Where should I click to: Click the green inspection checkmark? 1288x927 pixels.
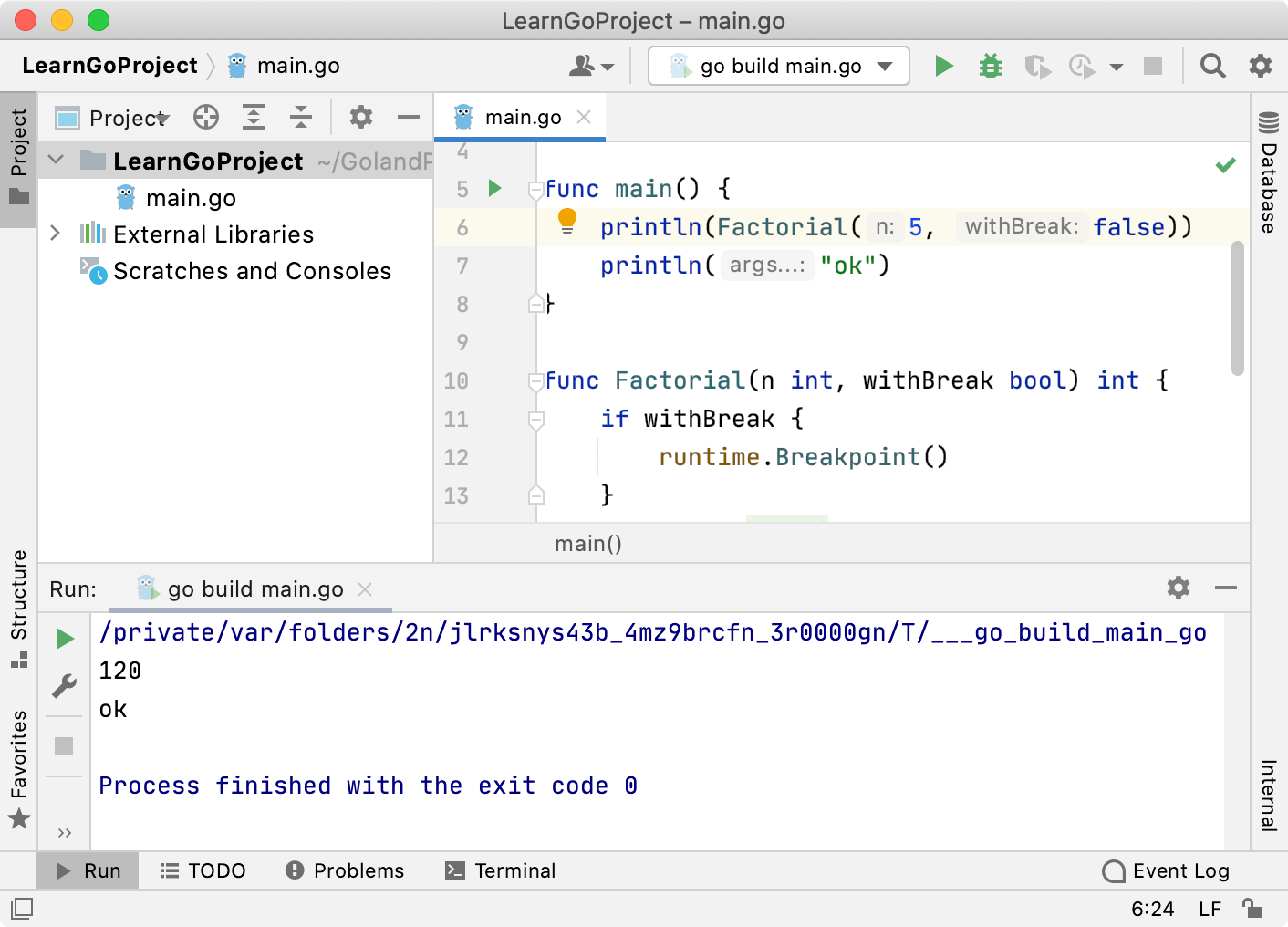point(1226,165)
